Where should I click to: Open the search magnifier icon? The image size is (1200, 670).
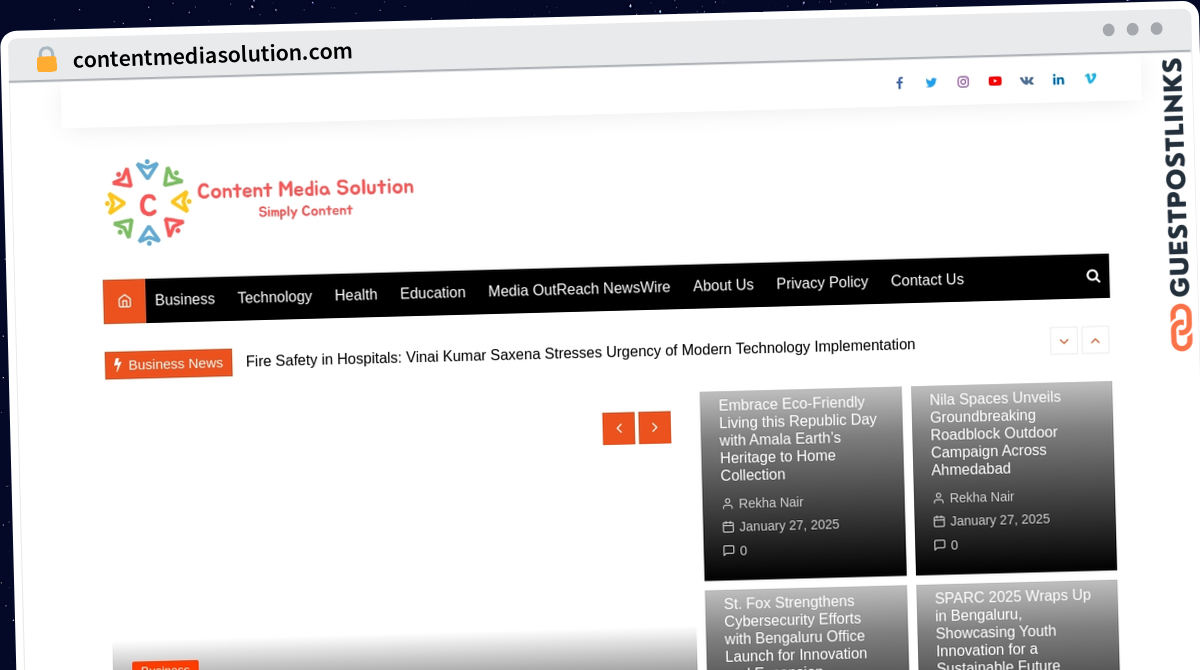[x=1093, y=276]
